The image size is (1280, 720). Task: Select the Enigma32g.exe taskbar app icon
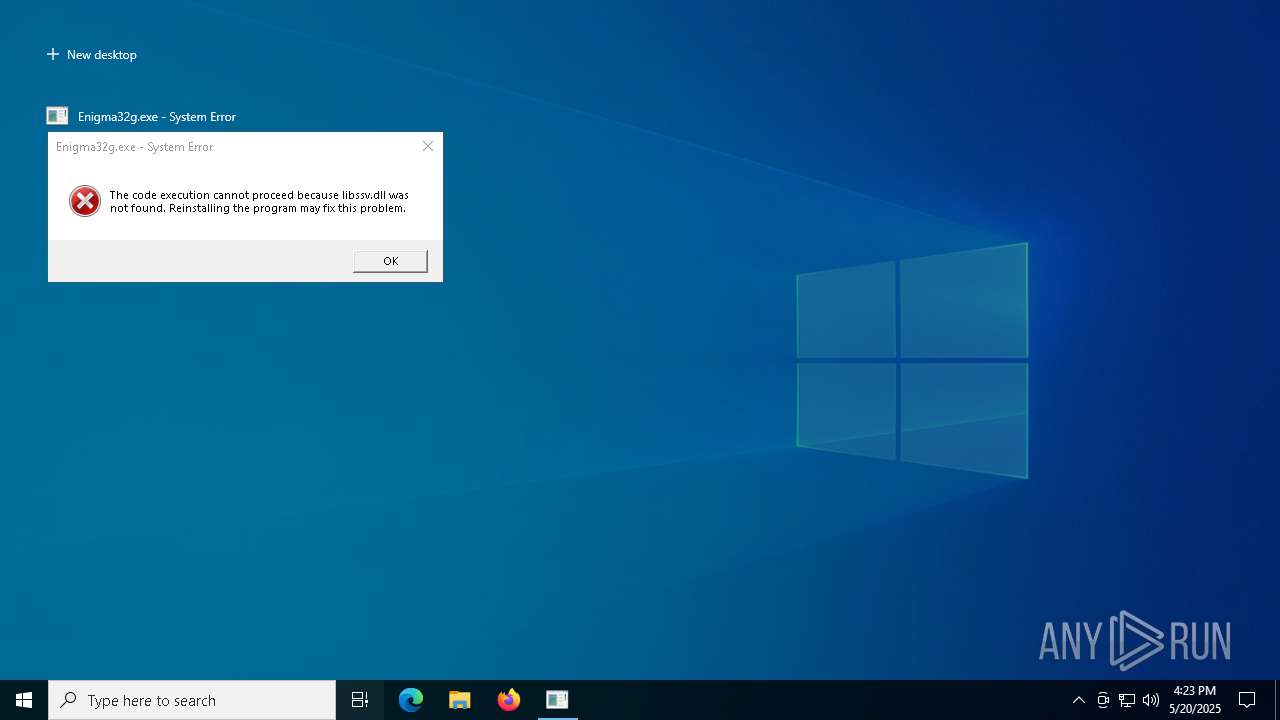[x=557, y=700]
